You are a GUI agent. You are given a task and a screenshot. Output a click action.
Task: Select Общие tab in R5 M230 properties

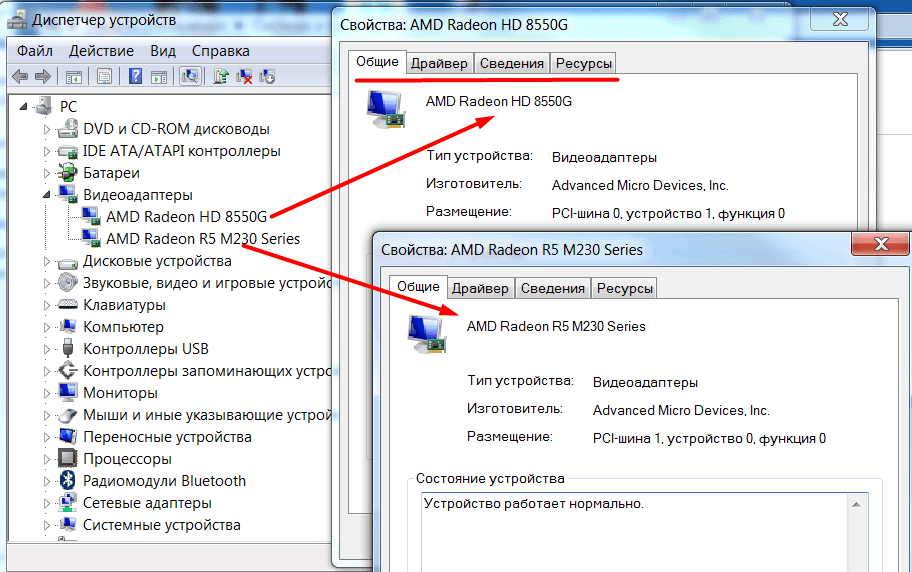pos(418,287)
